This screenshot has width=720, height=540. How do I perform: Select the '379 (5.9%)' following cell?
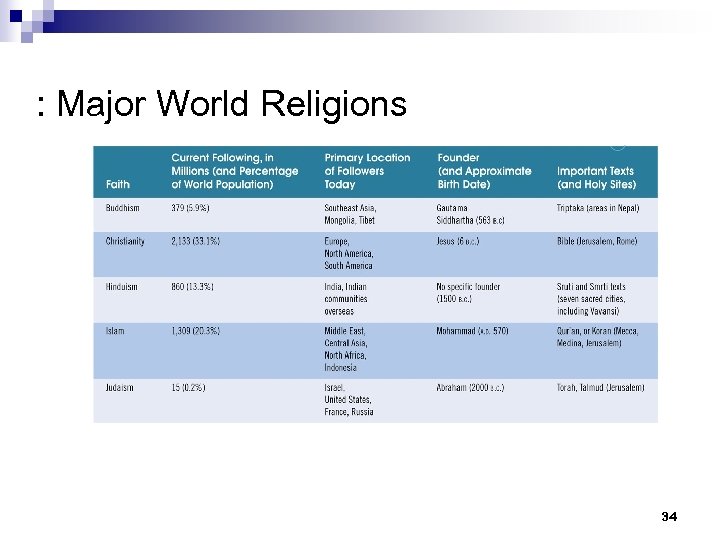[190, 208]
